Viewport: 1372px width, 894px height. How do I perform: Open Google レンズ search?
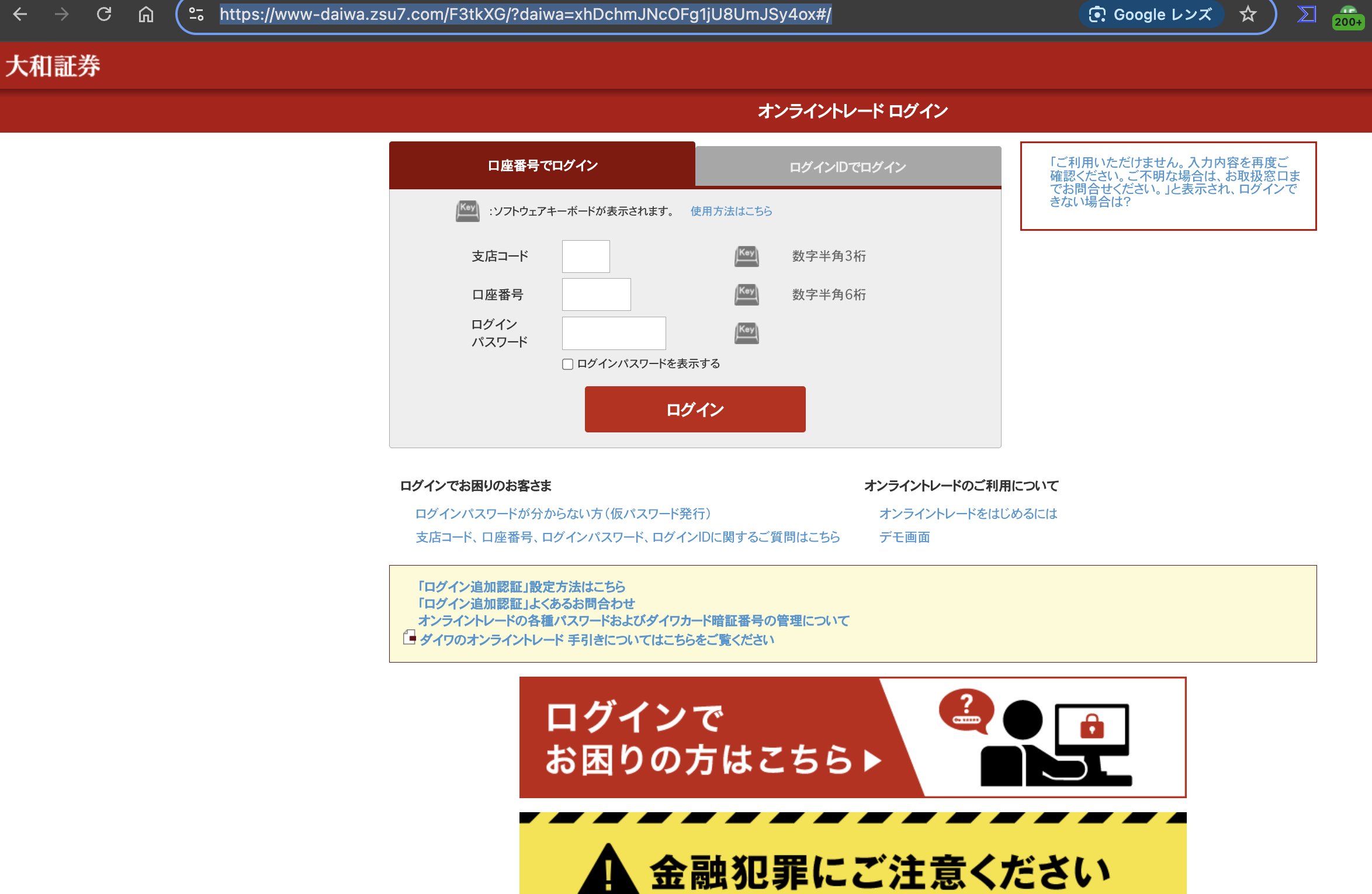[x=1151, y=15]
